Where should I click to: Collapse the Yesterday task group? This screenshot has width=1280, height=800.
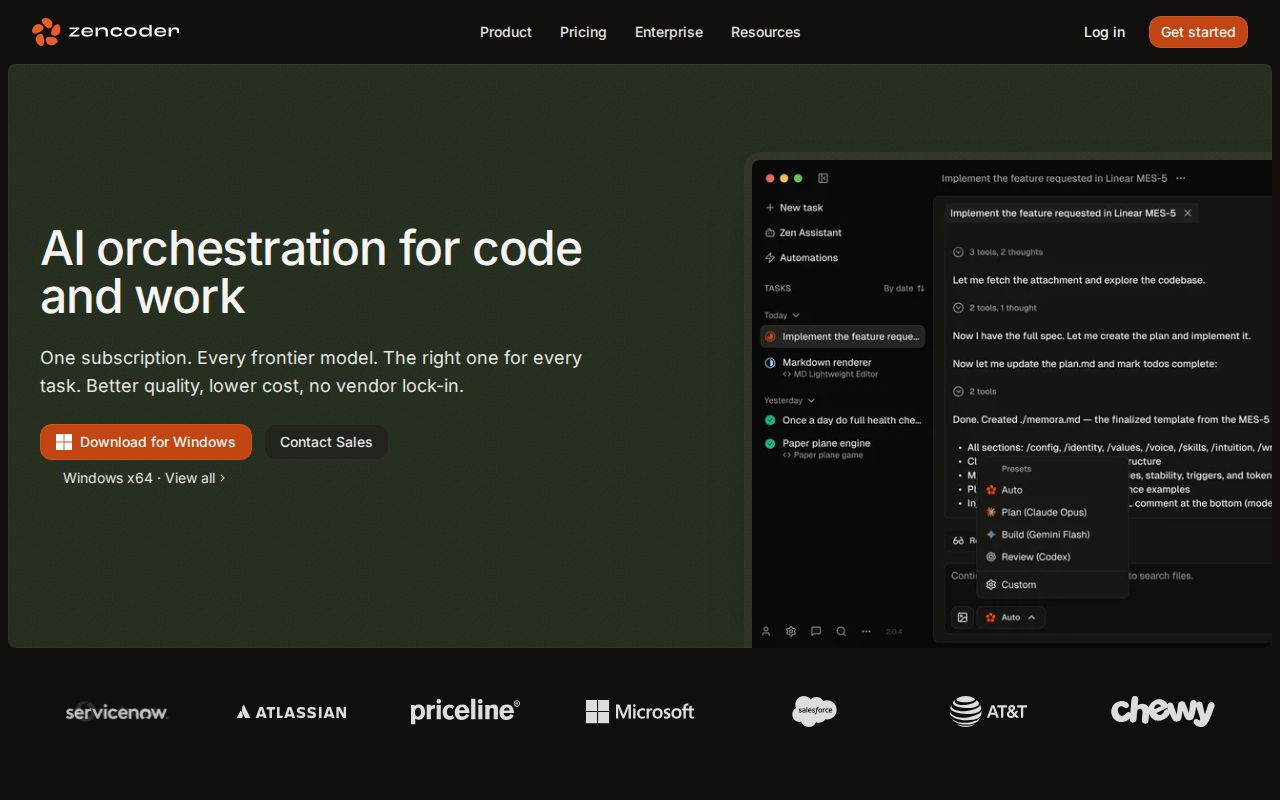(790, 401)
